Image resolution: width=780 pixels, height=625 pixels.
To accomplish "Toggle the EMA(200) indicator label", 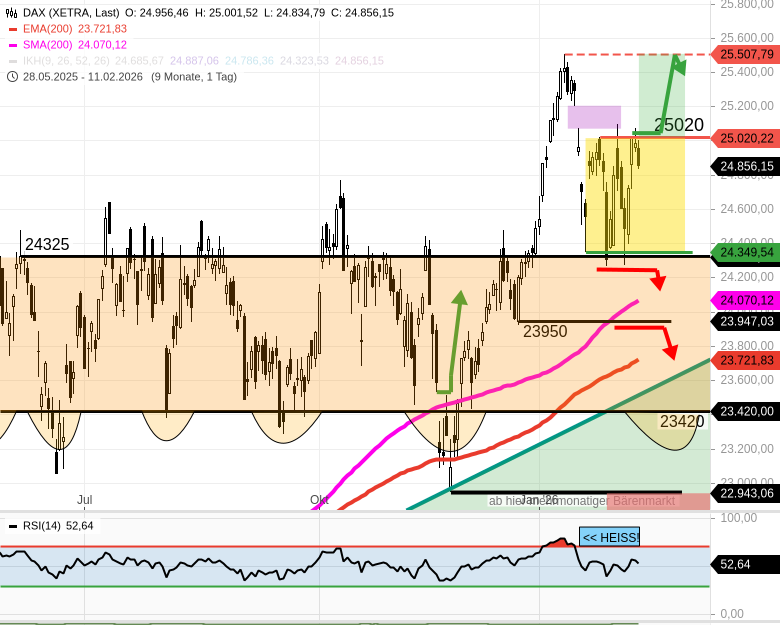I will pos(74,29).
